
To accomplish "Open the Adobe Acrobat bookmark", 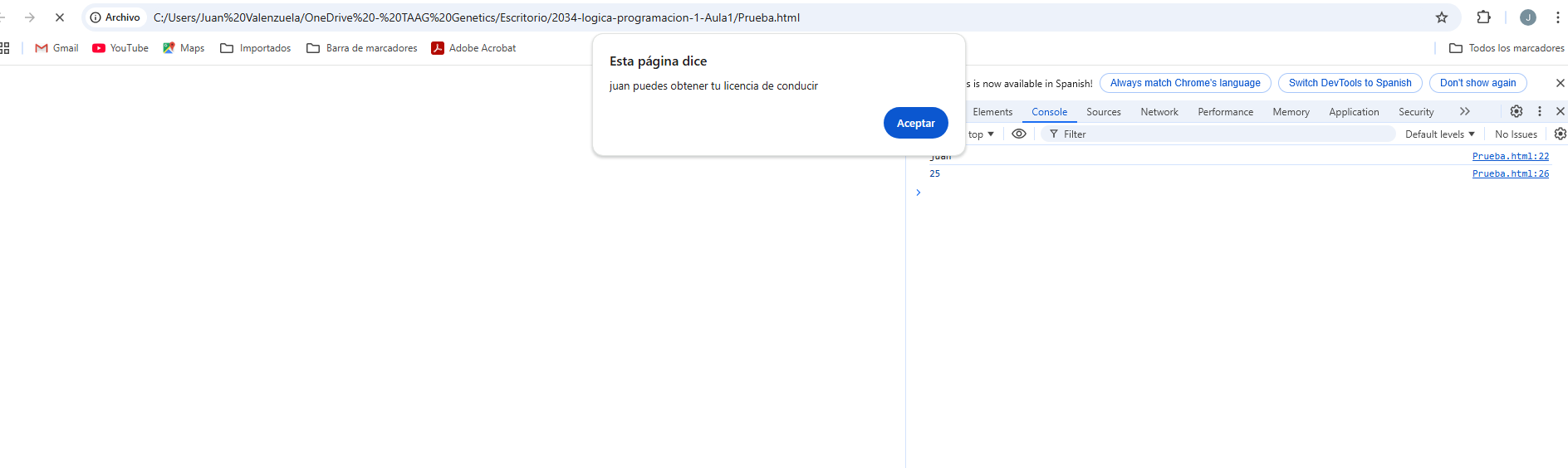I will click(x=473, y=48).
